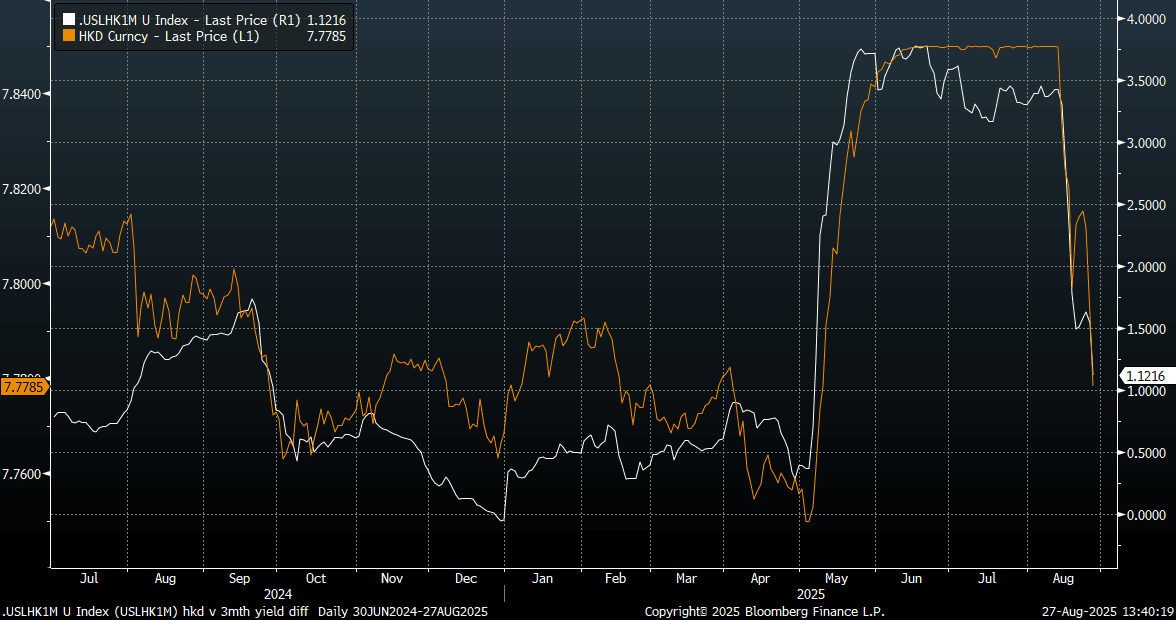
Task: Click the Bloomberg Finance L.P. copyright text
Action: (x=765, y=611)
